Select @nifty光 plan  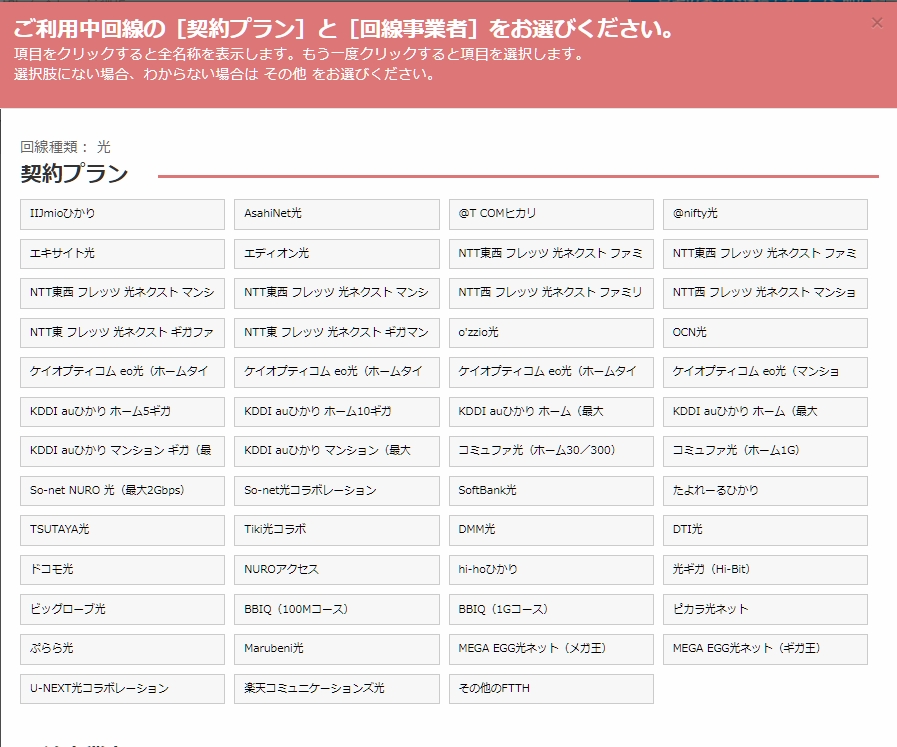[x=765, y=214]
